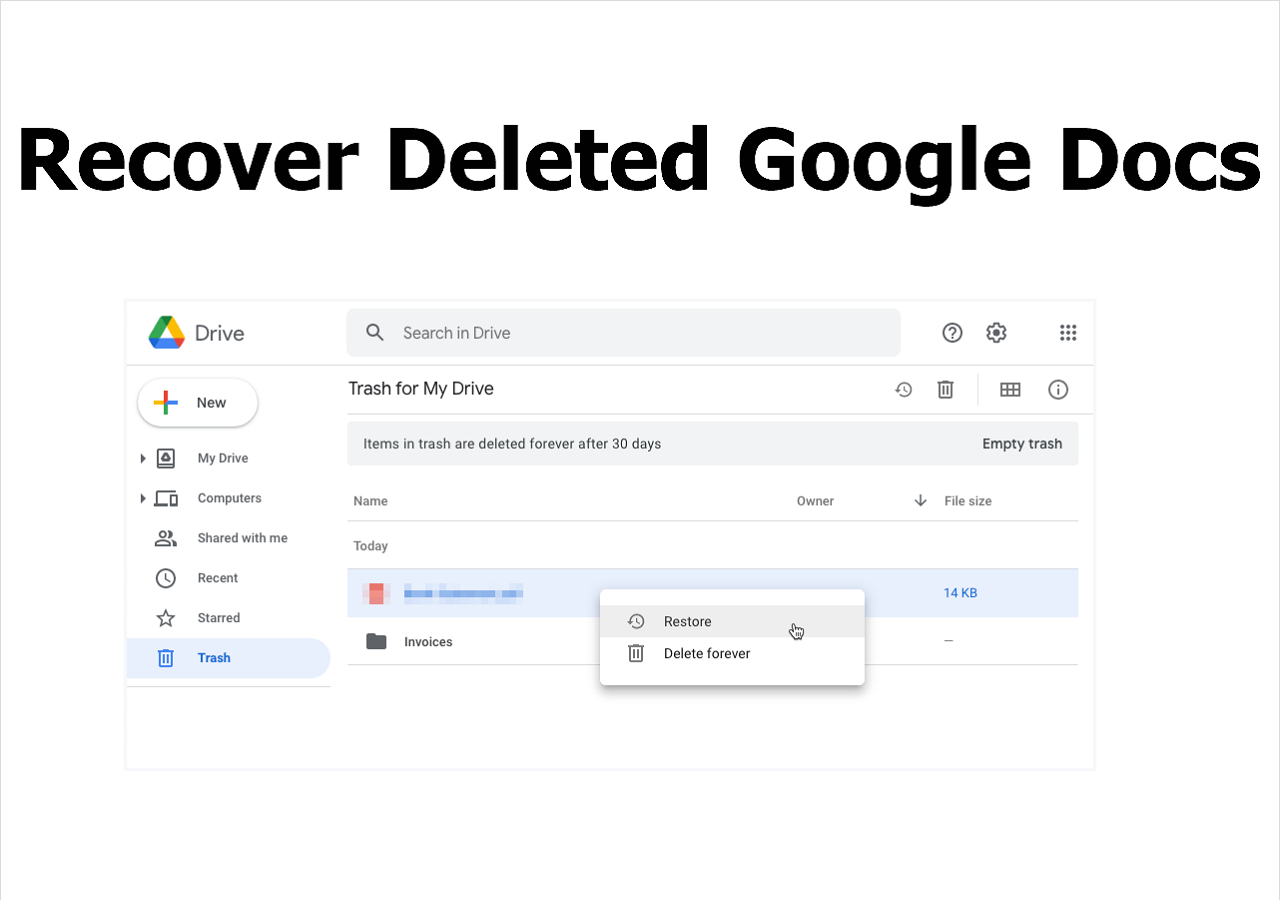Click the search magnifier icon

[x=375, y=333]
